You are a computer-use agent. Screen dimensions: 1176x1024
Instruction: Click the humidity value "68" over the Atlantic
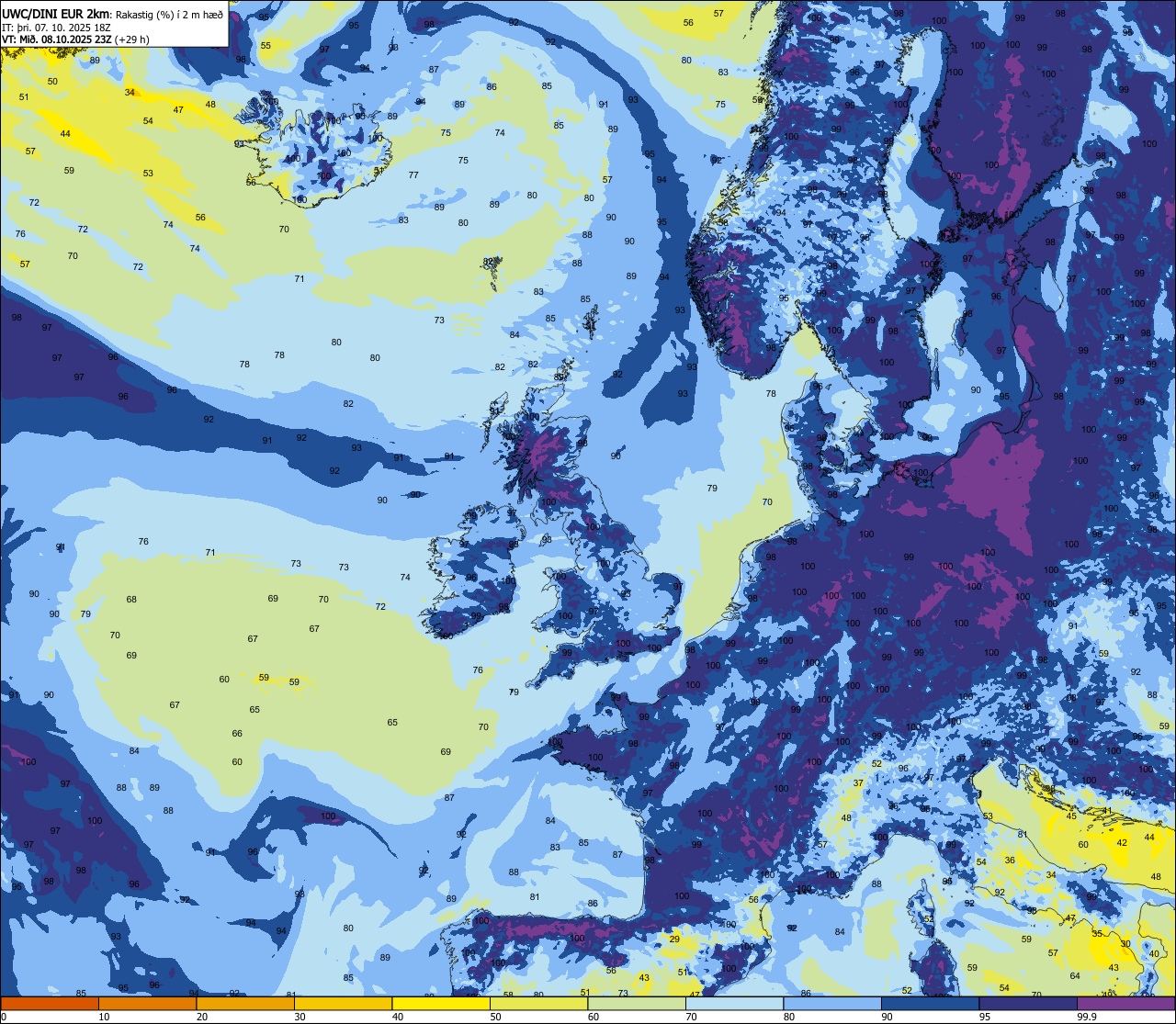[x=131, y=600]
